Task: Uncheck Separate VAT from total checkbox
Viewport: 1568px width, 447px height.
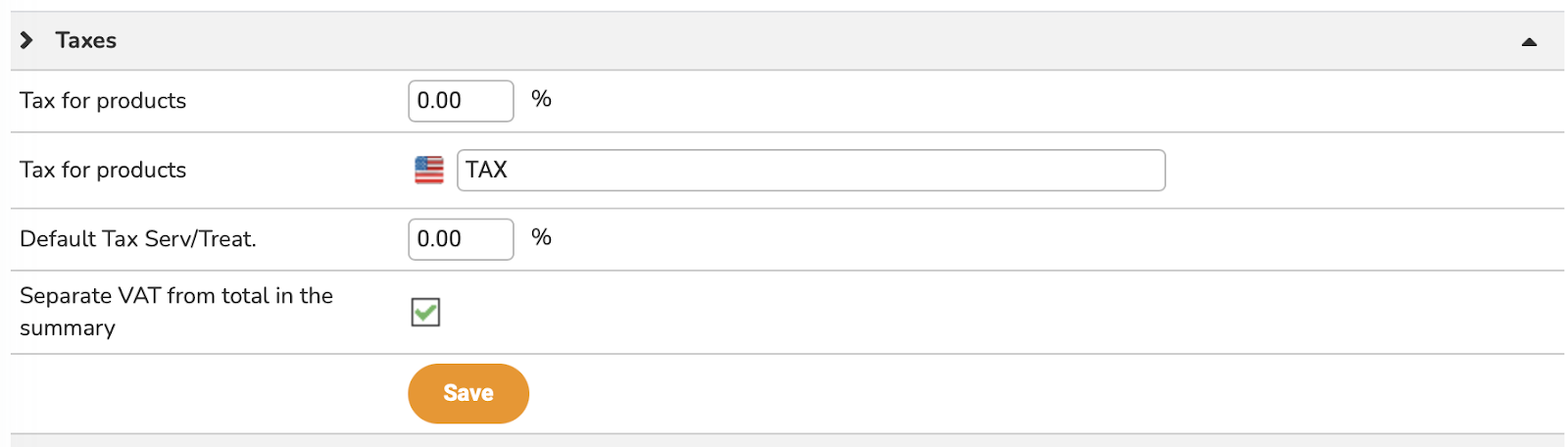Action: click(425, 313)
